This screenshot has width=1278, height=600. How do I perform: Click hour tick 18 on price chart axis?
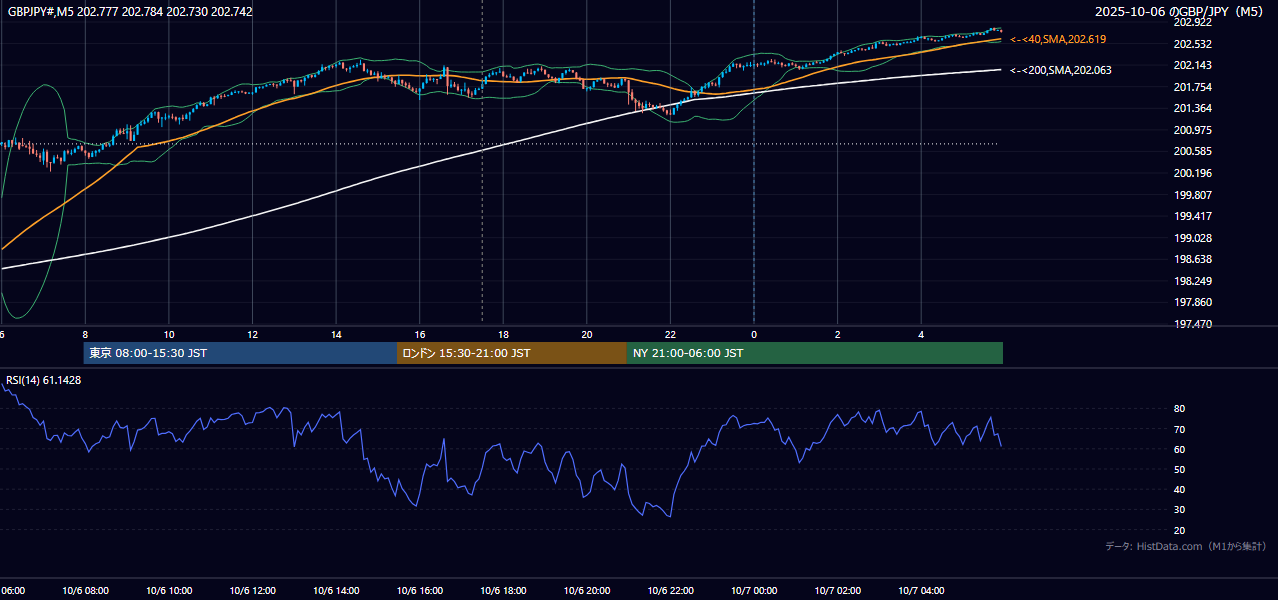(503, 335)
